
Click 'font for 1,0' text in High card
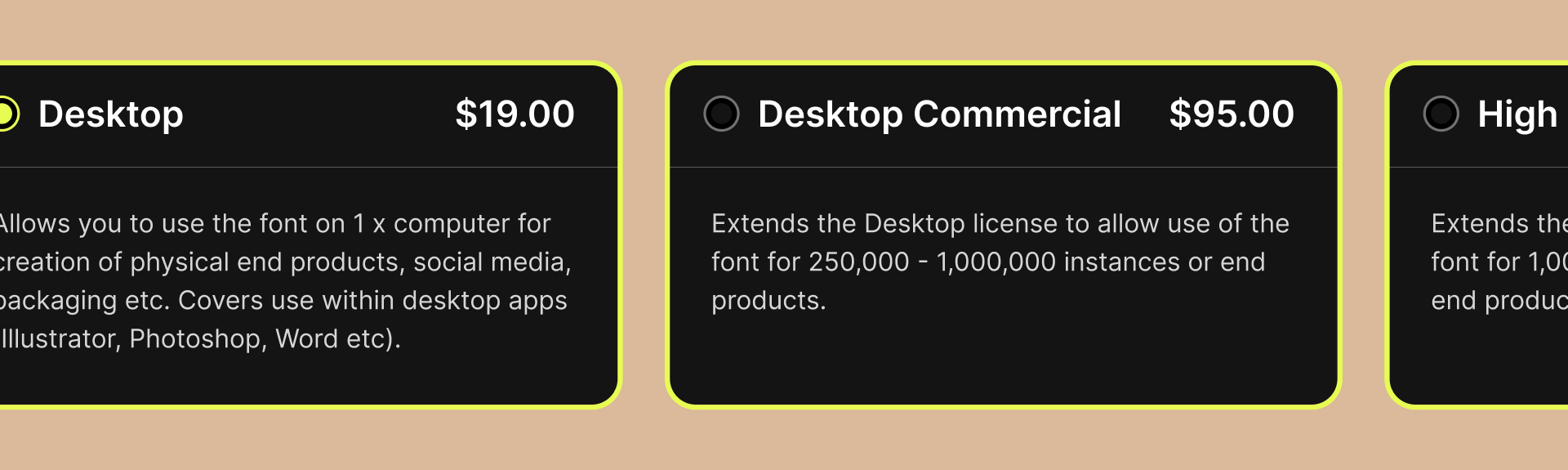1498,262
